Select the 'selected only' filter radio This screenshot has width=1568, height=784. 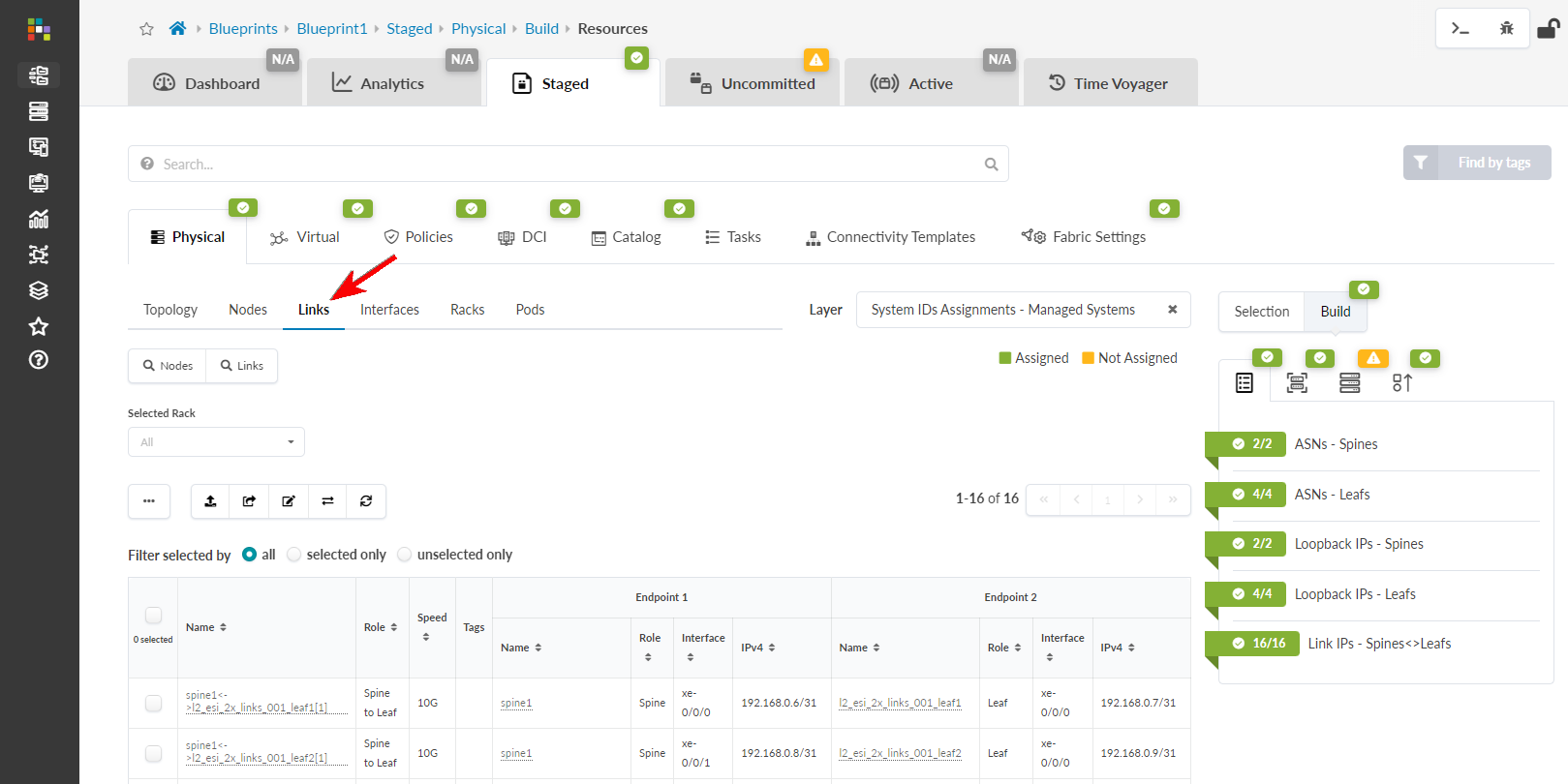294,555
